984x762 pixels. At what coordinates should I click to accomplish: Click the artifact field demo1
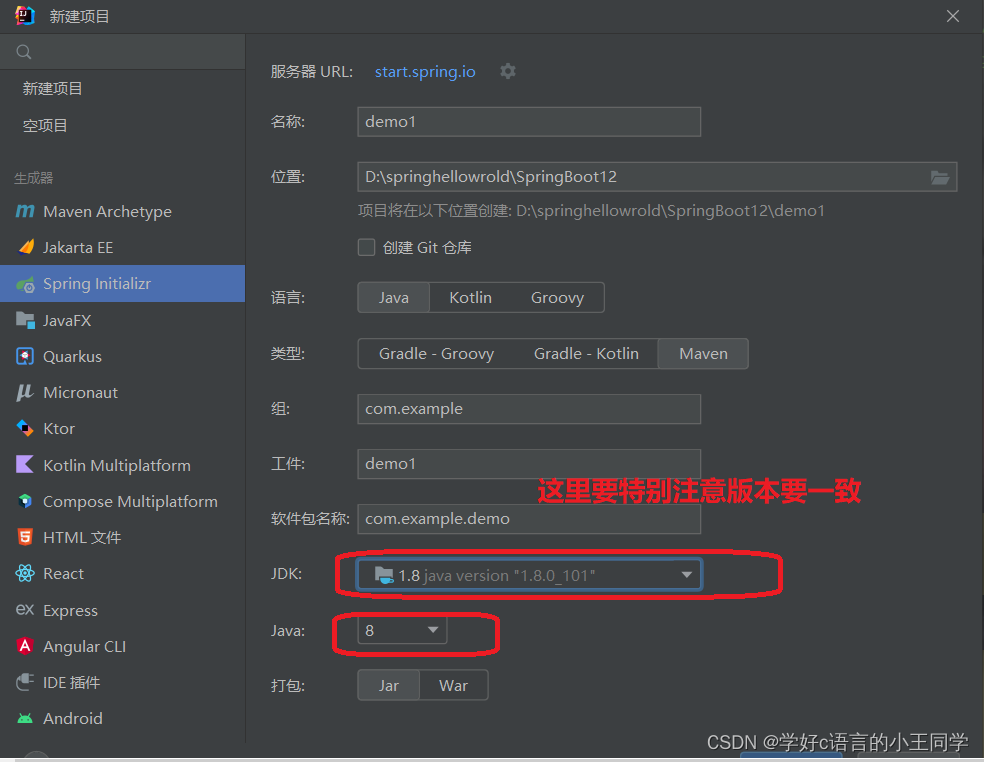point(529,464)
